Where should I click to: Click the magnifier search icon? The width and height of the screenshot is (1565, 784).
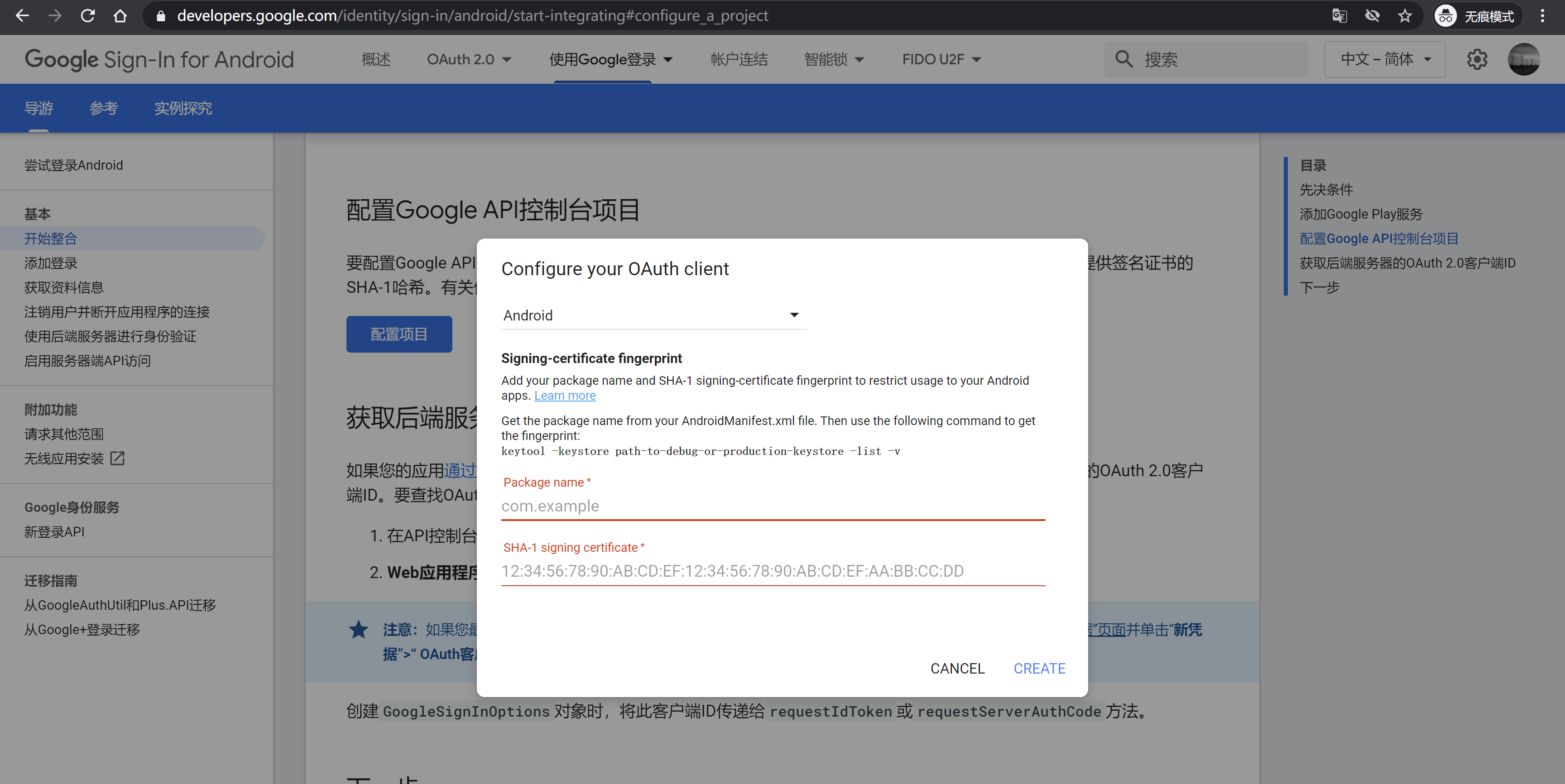pos(1124,59)
